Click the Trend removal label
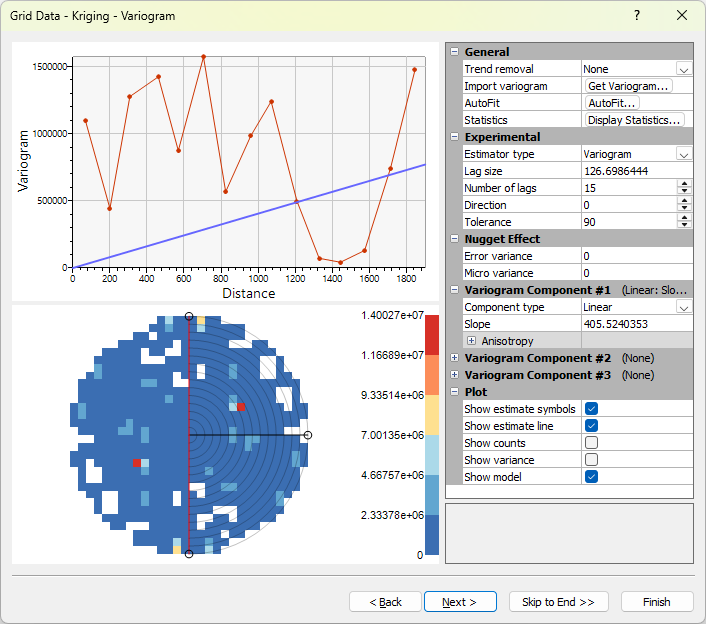 (498, 69)
